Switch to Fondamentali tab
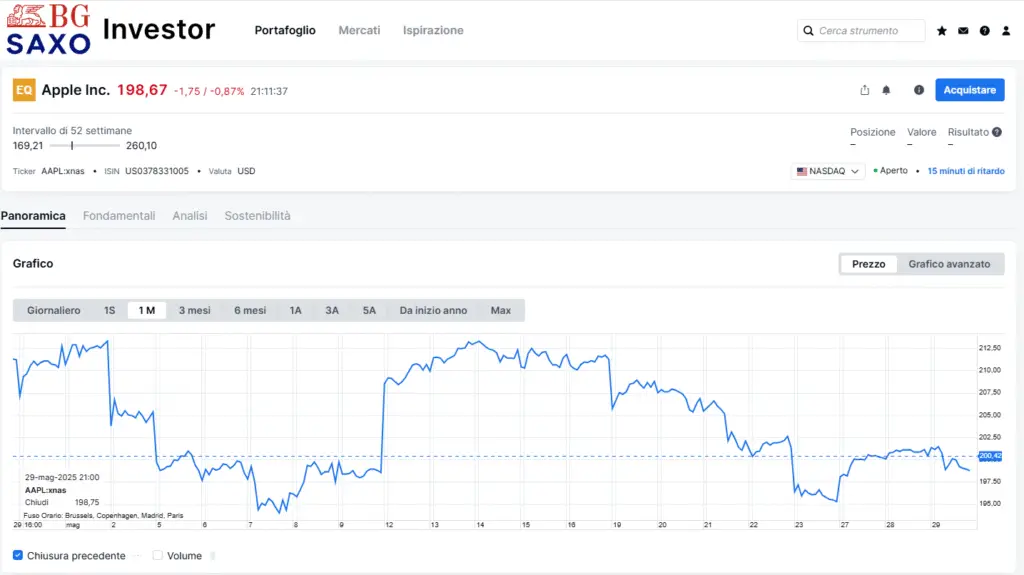Screen dimensions: 1024x575 (x=119, y=216)
